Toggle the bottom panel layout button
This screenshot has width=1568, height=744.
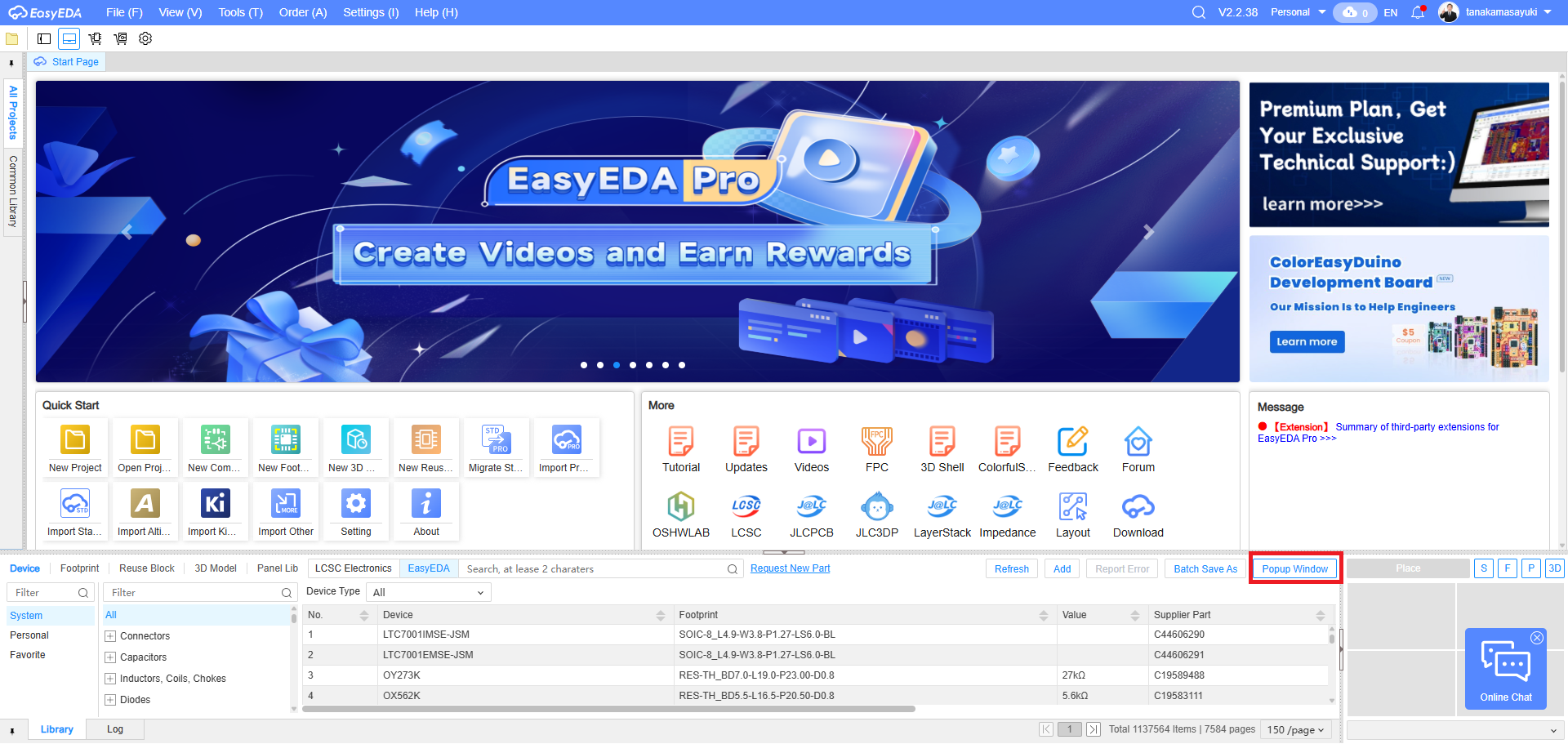click(69, 38)
